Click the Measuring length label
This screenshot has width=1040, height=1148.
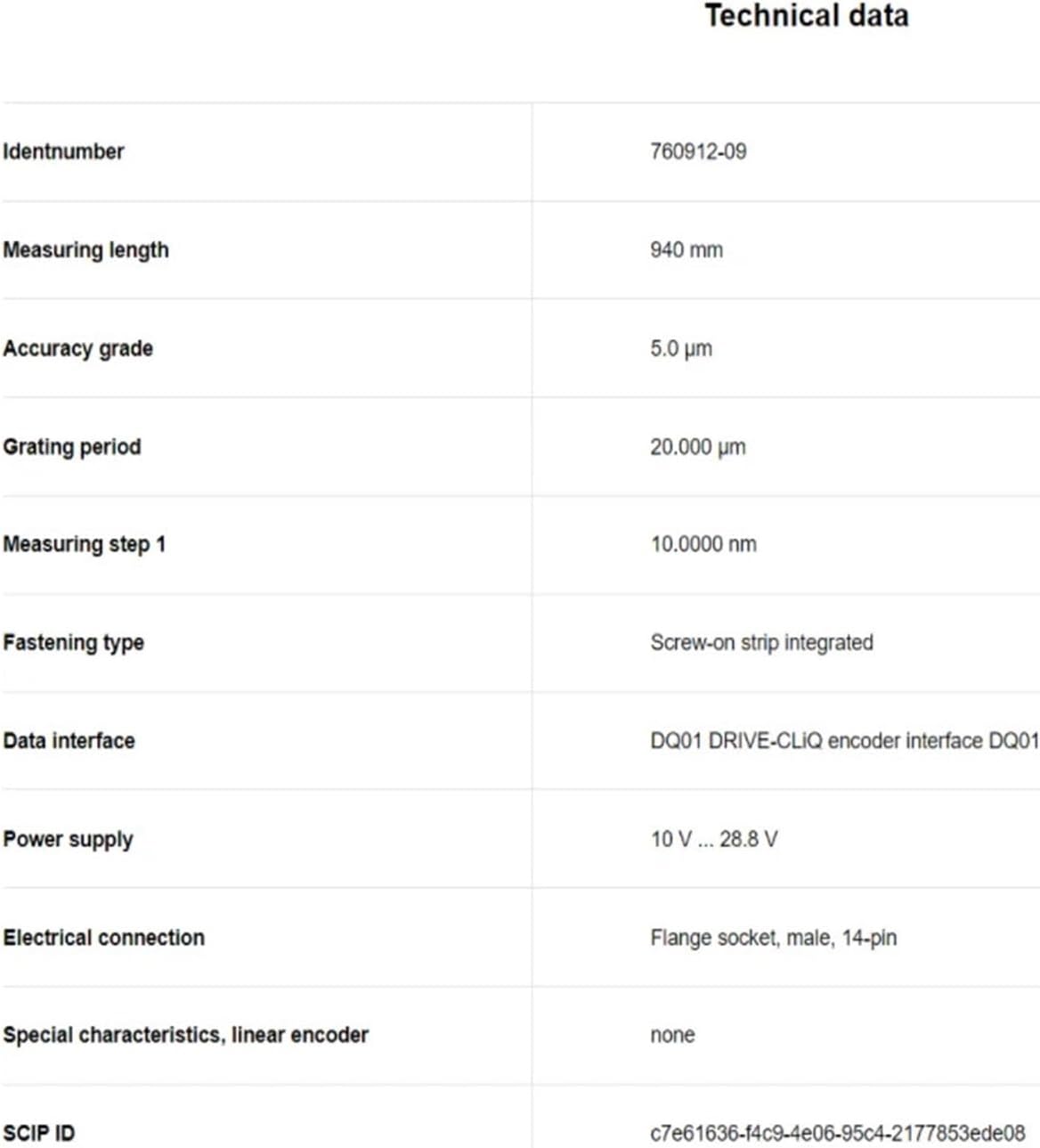pyautogui.click(x=85, y=250)
